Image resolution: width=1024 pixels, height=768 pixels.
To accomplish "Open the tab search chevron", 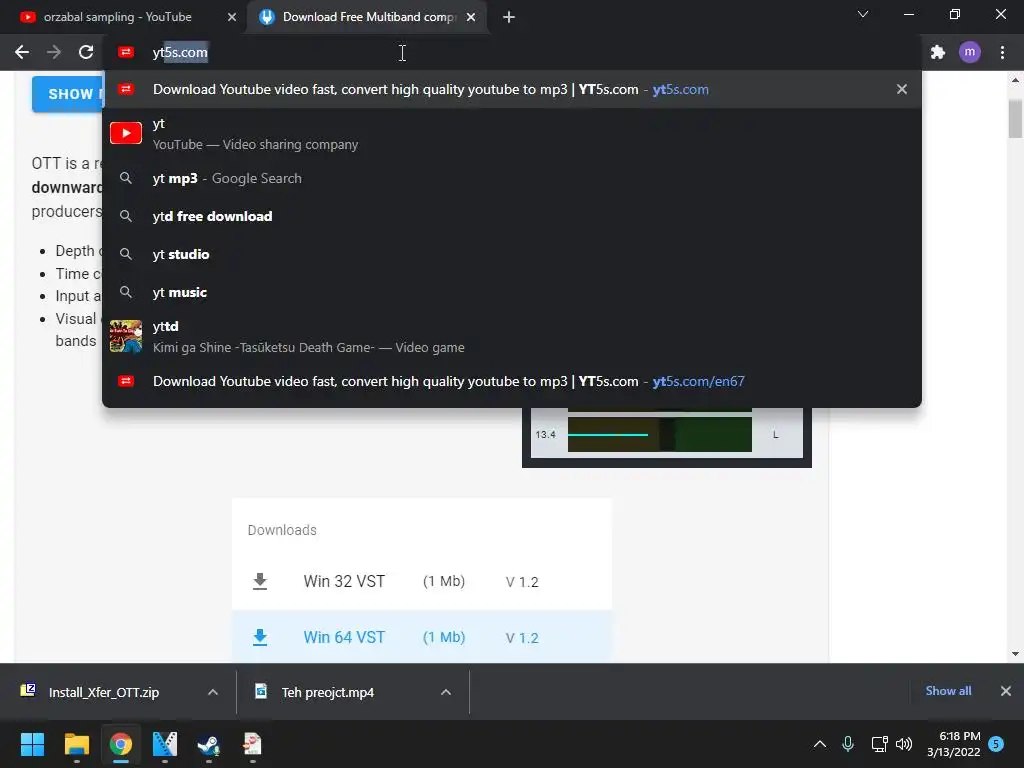I will [863, 14].
